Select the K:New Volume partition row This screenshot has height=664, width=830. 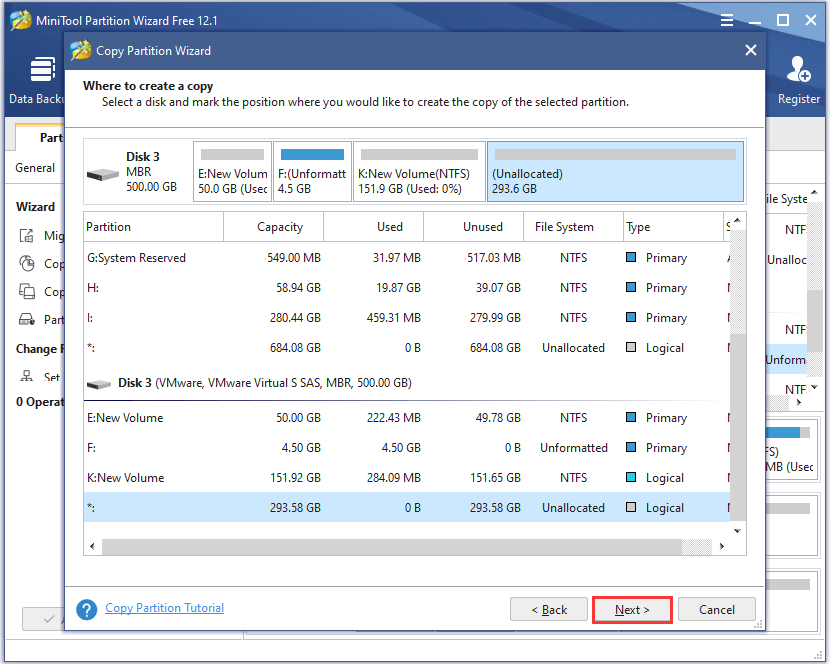tap(407, 478)
